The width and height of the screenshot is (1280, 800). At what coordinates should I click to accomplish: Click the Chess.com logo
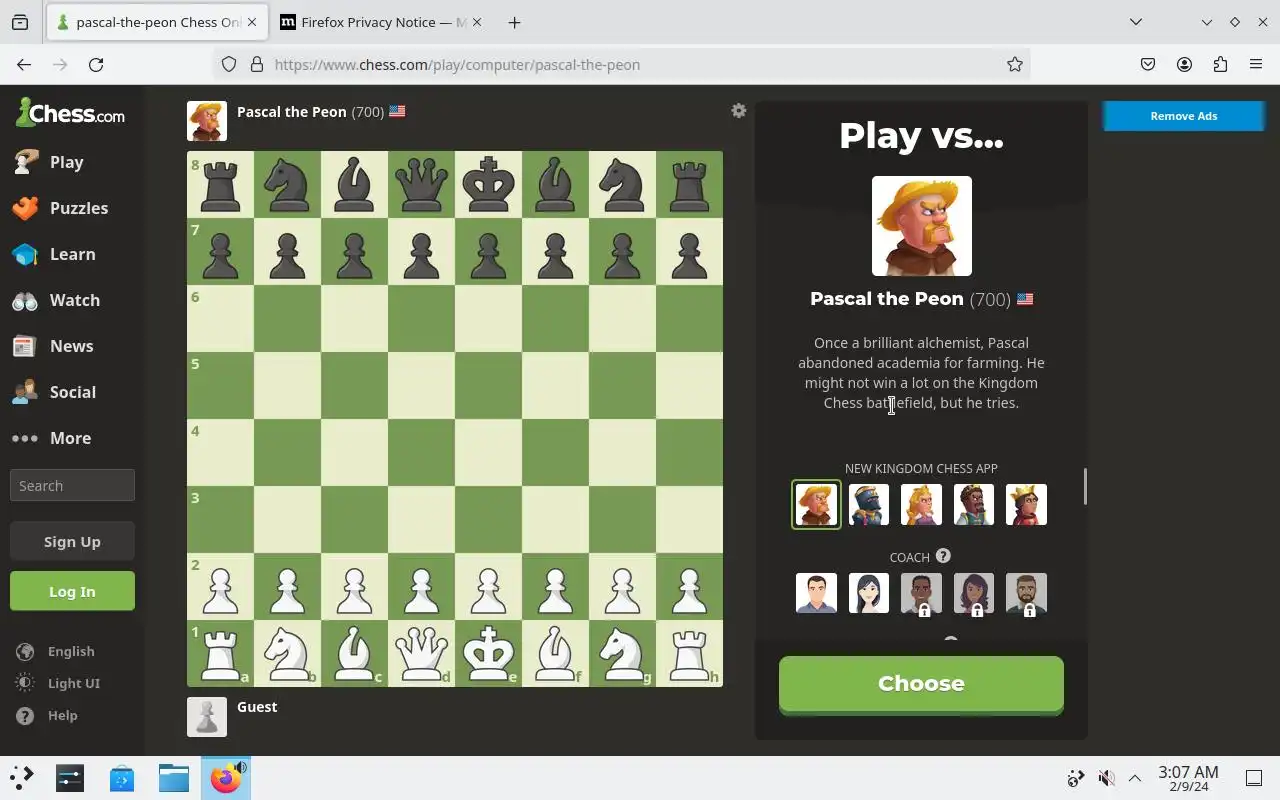[x=70, y=113]
